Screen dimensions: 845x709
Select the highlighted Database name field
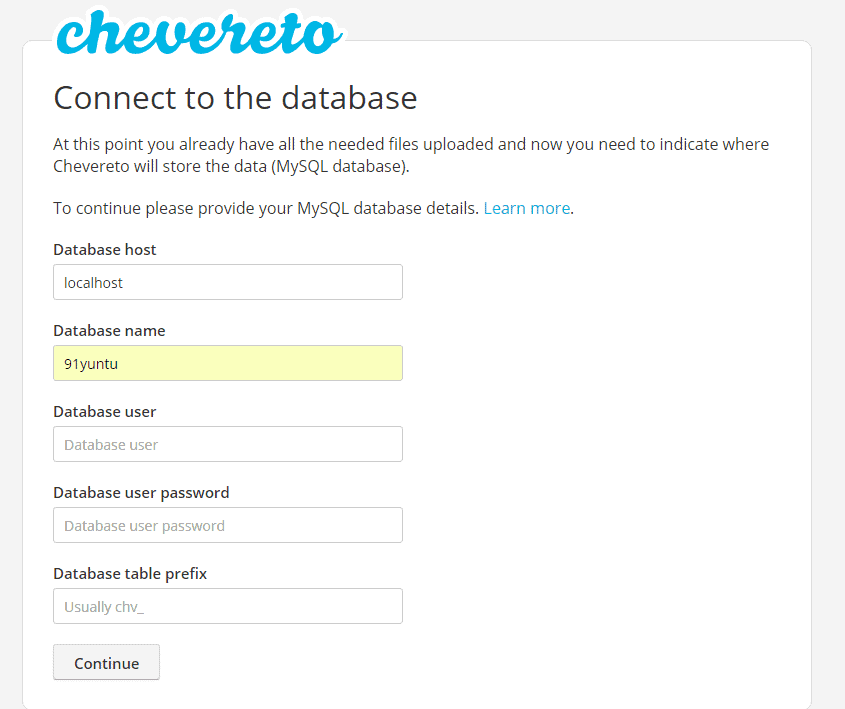(227, 363)
